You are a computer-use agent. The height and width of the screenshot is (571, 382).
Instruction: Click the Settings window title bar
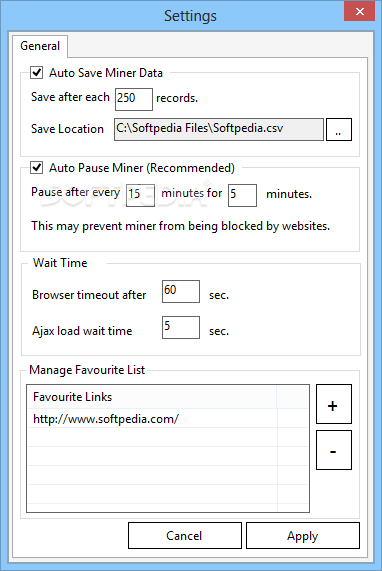point(171,16)
